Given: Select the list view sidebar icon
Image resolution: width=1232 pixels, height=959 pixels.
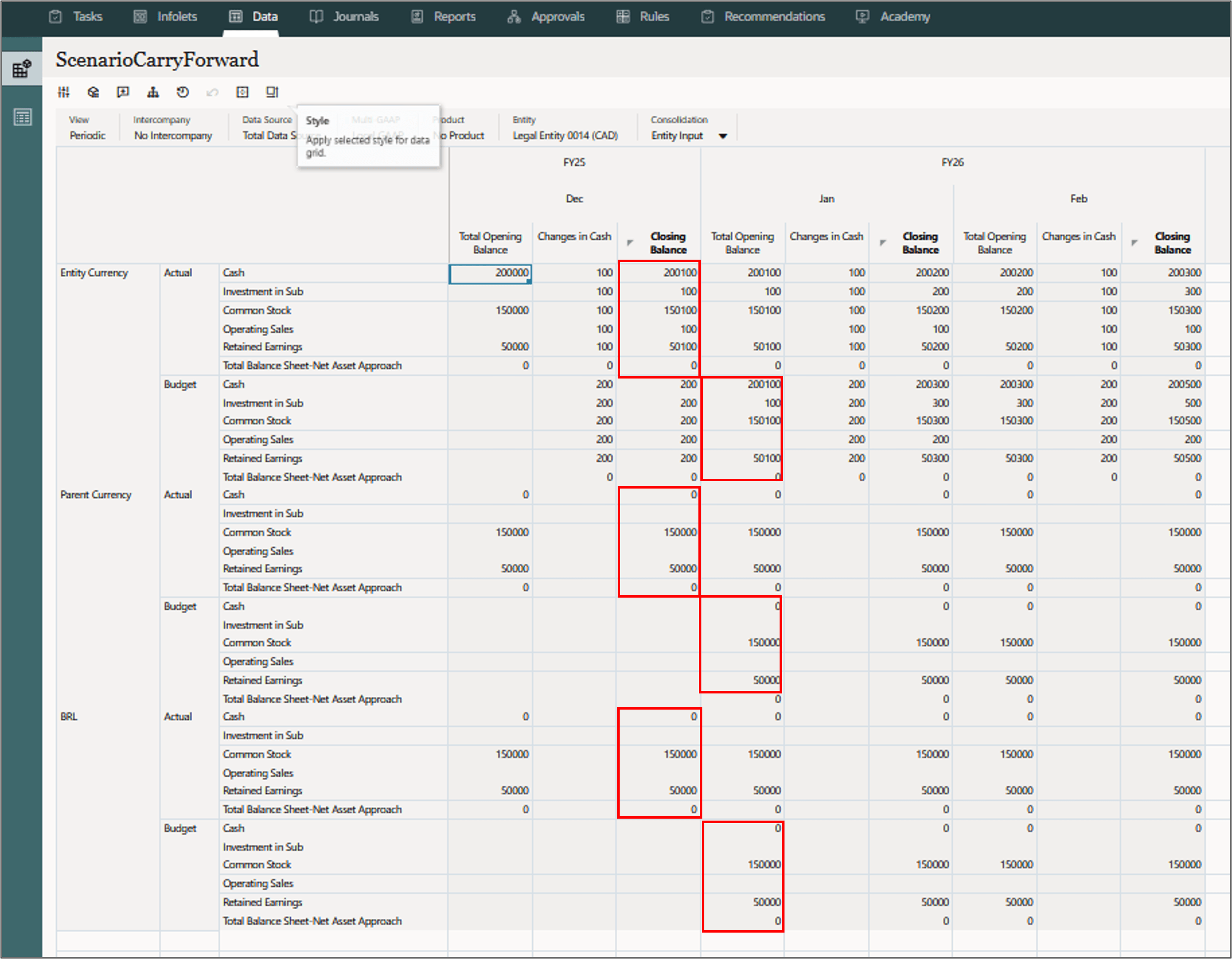Looking at the screenshot, I should pos(22,117).
